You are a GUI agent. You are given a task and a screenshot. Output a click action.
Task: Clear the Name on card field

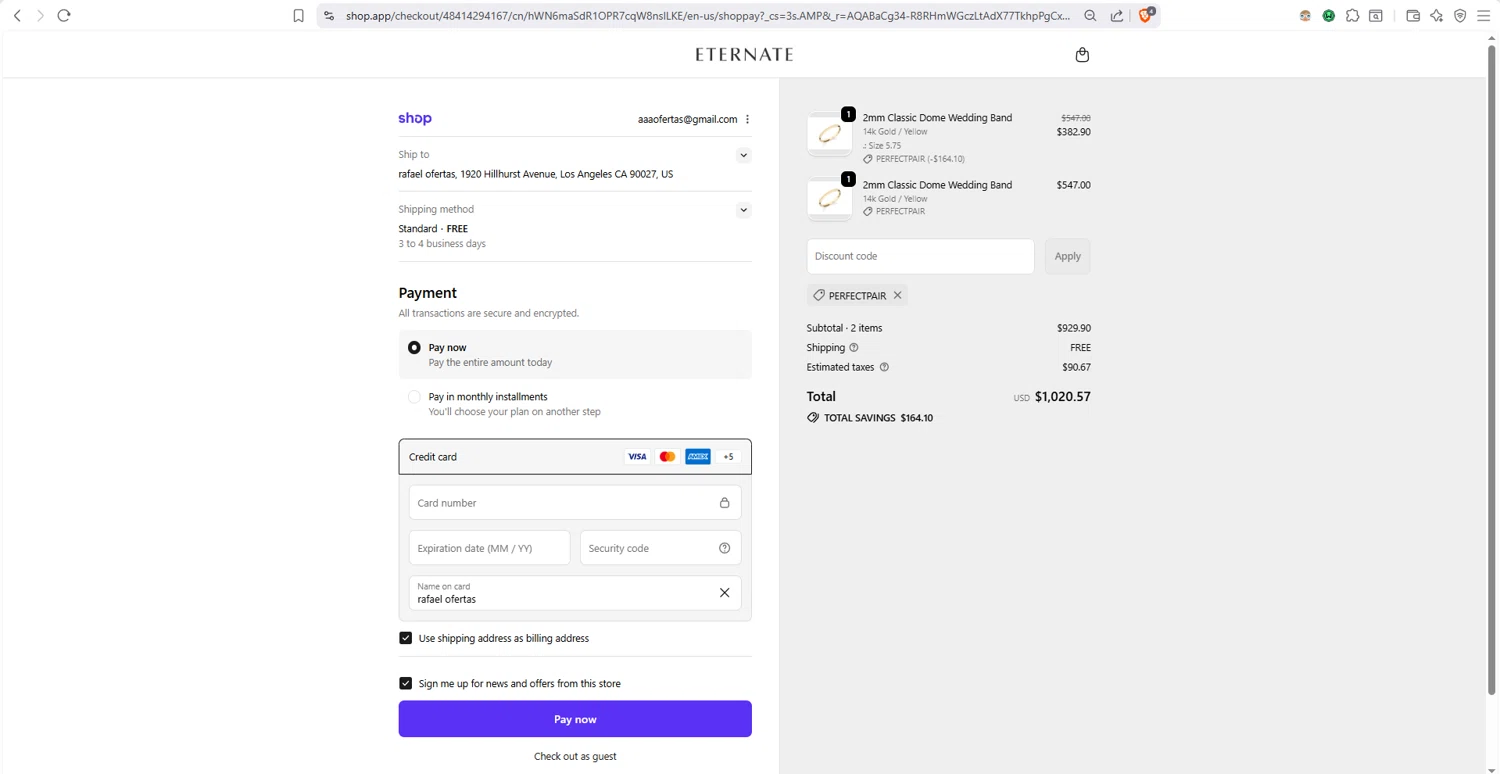[x=725, y=593]
